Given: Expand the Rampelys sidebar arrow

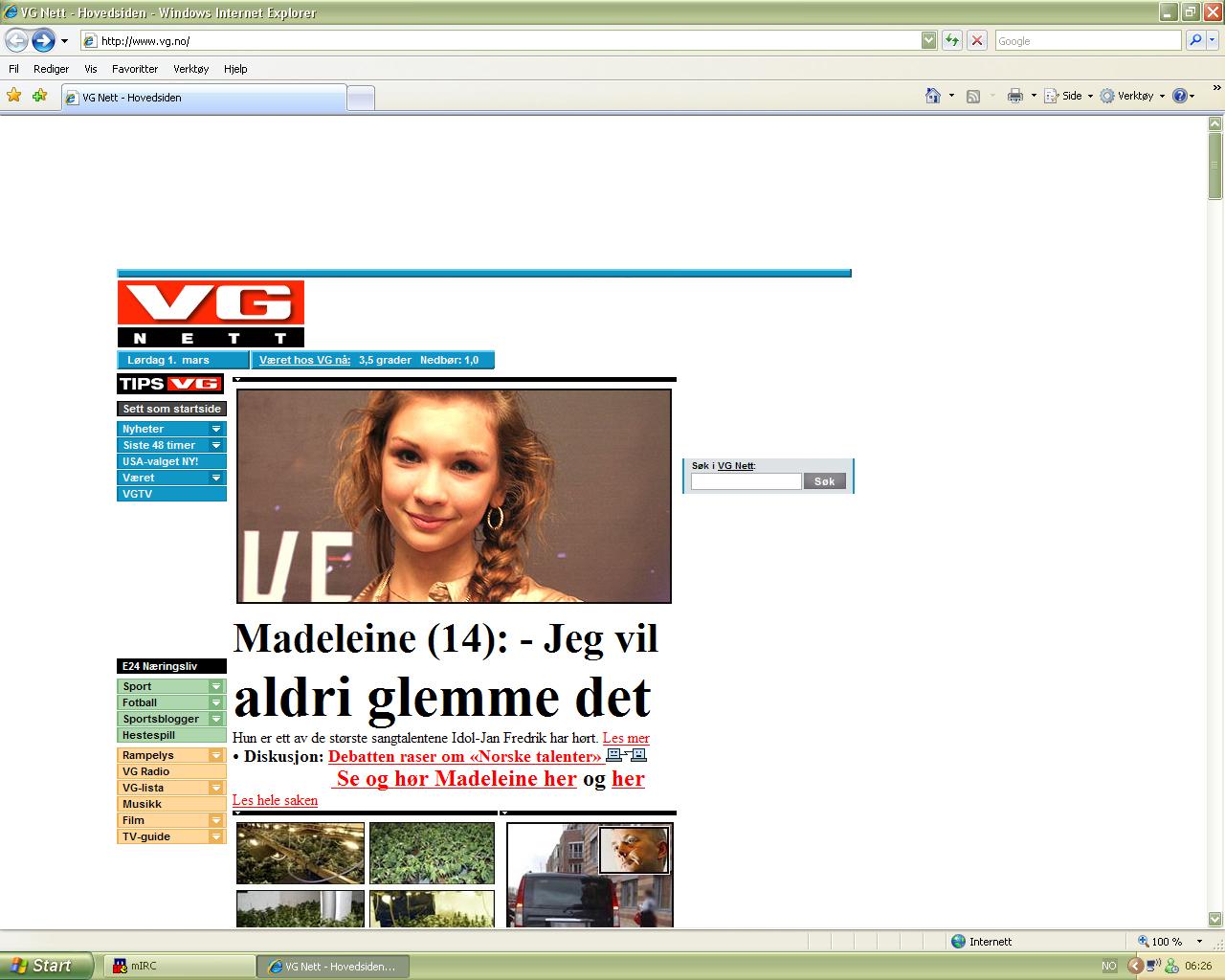Looking at the screenshot, I should click(x=216, y=755).
